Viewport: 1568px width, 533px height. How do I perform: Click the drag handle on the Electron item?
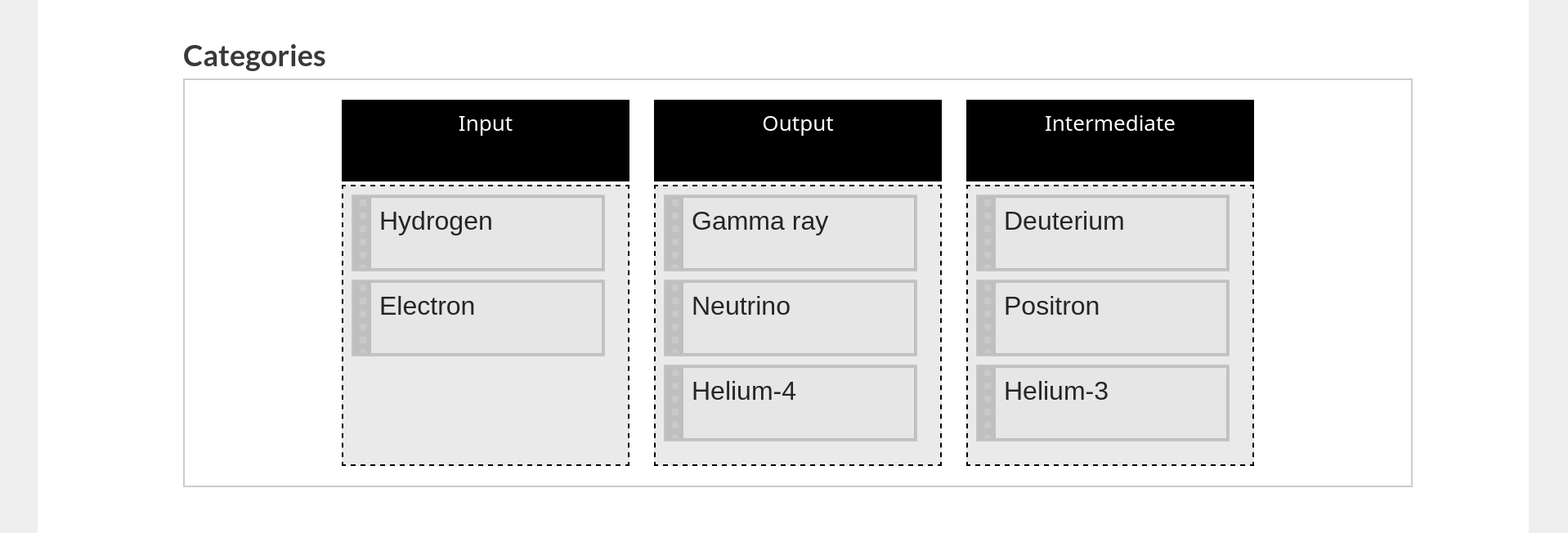coord(363,318)
